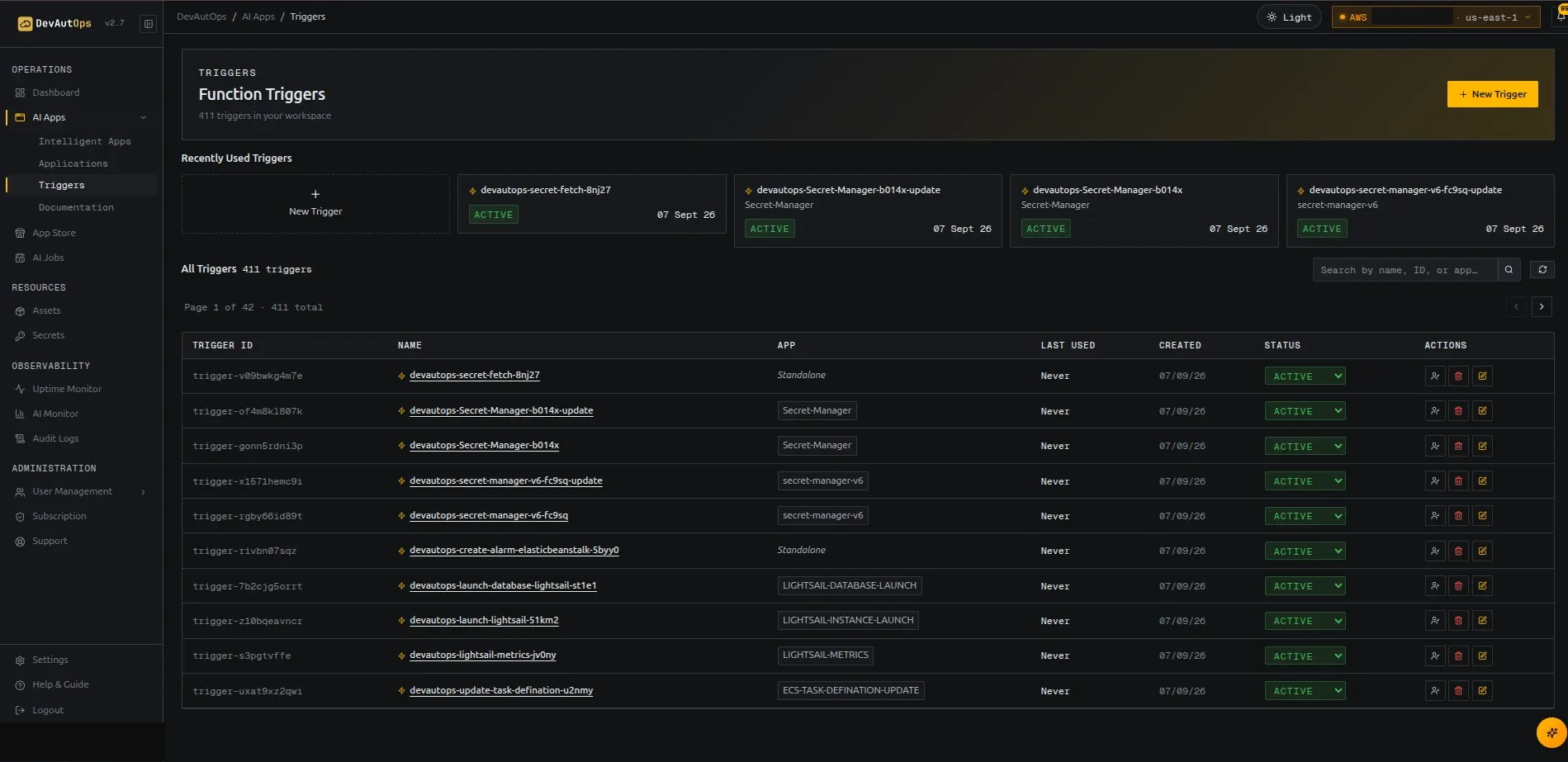Open the notifications bell
The width and height of the screenshot is (1568, 762).
(1561, 16)
